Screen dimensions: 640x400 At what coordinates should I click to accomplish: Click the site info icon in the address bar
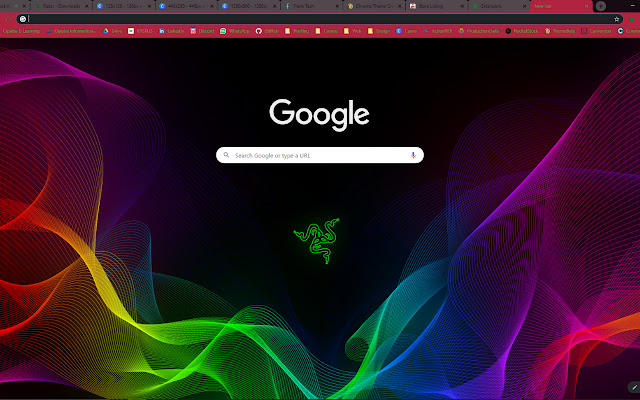click(x=23, y=19)
